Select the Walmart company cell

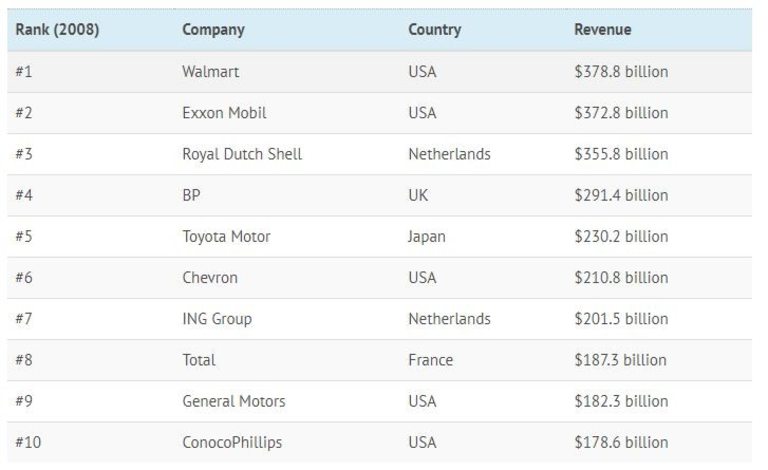click(x=210, y=72)
